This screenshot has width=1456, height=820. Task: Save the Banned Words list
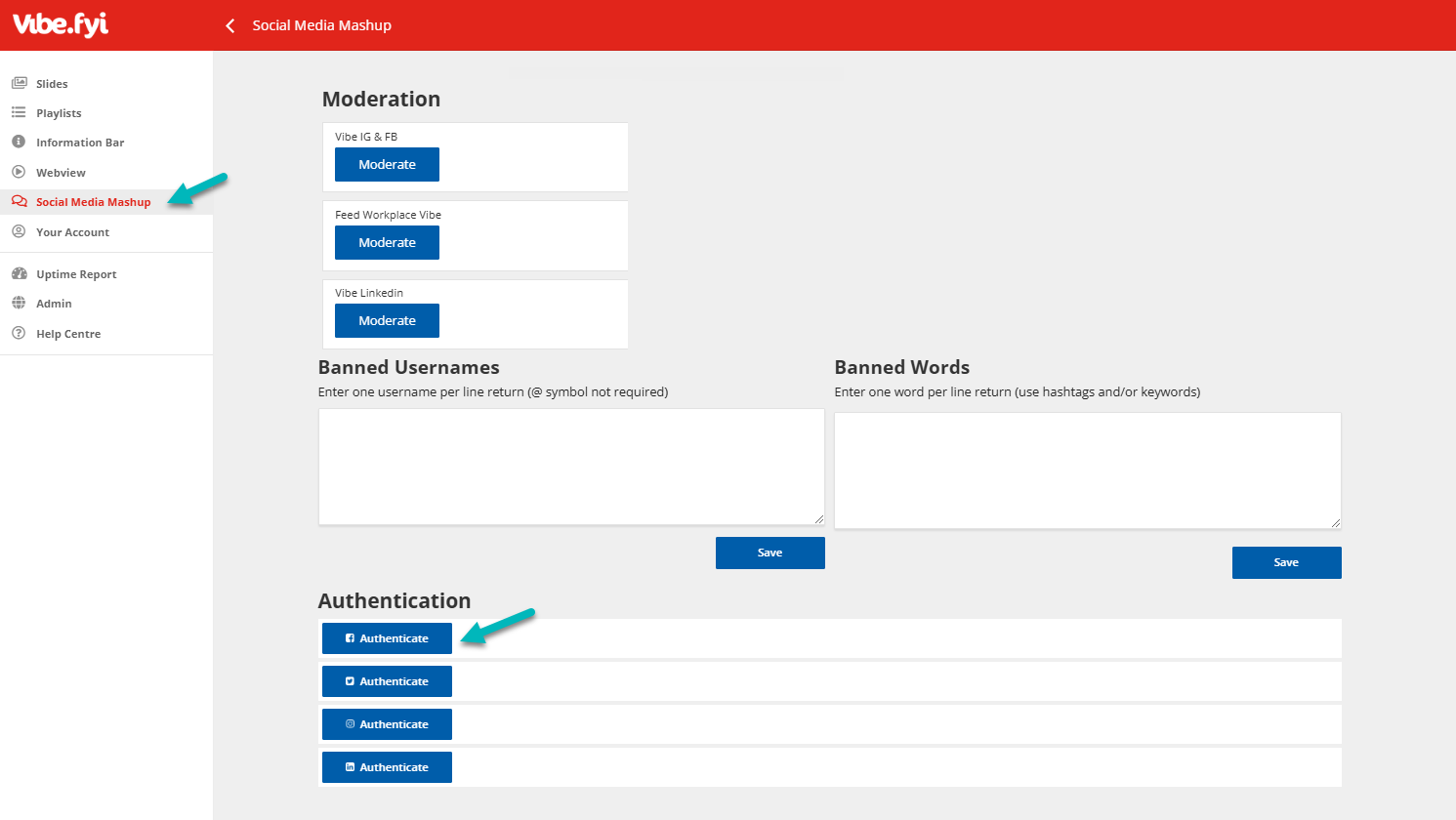[x=1286, y=562]
